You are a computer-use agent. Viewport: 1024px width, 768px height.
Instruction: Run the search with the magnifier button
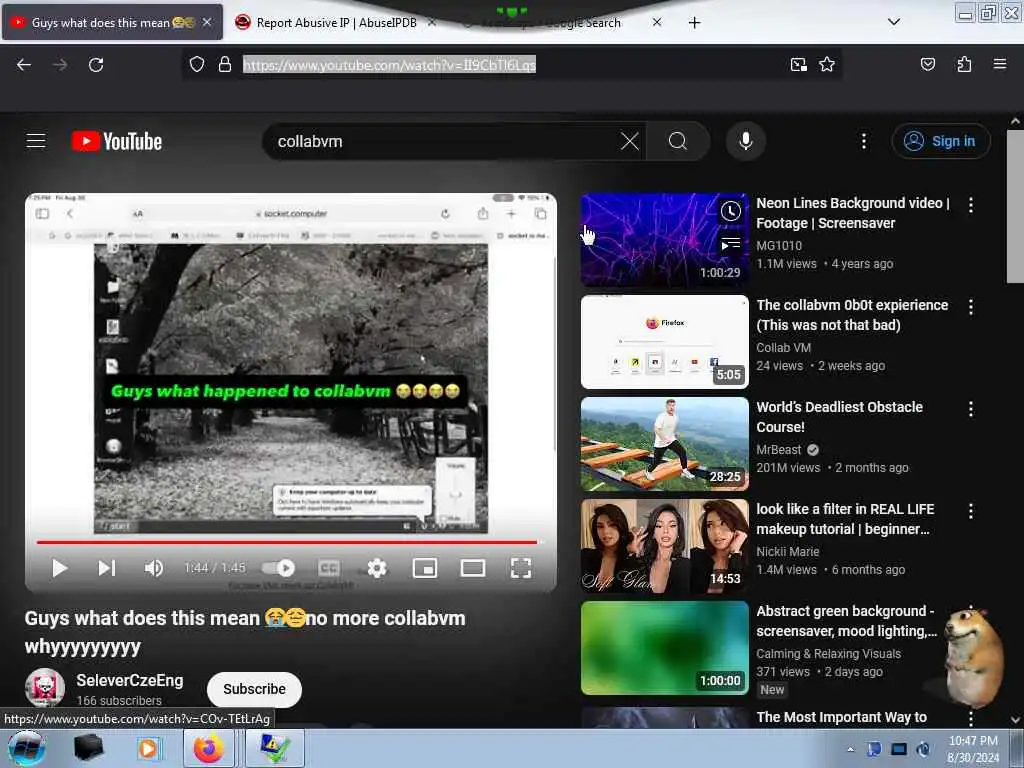pyautogui.click(x=678, y=141)
